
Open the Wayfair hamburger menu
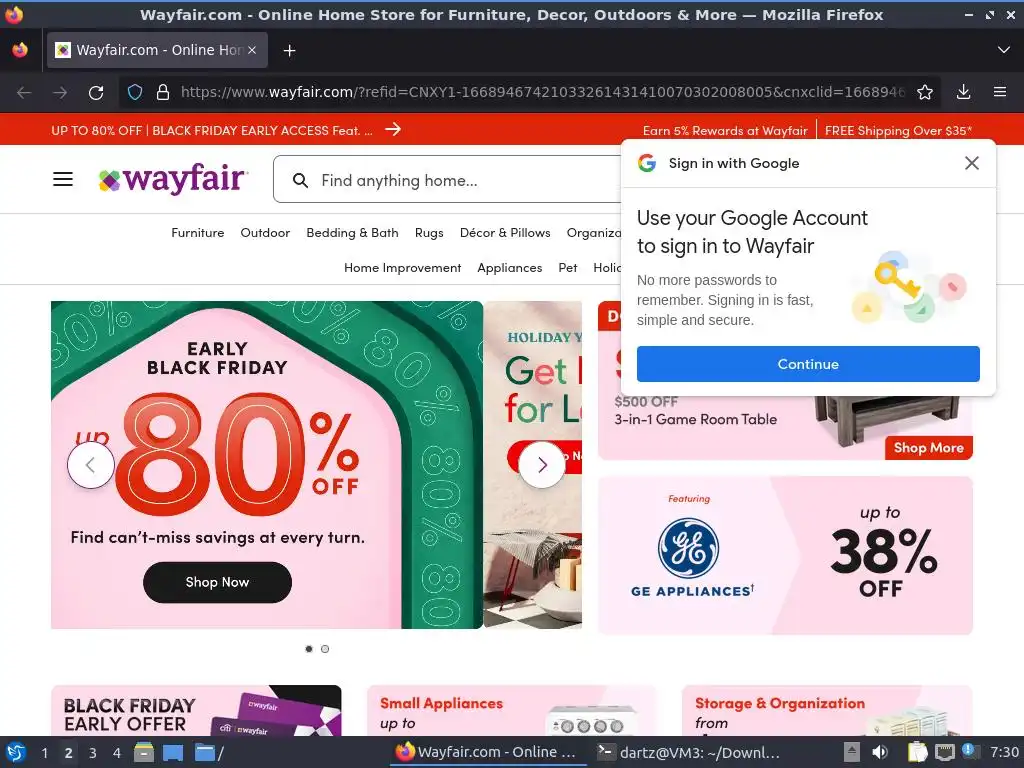63,179
